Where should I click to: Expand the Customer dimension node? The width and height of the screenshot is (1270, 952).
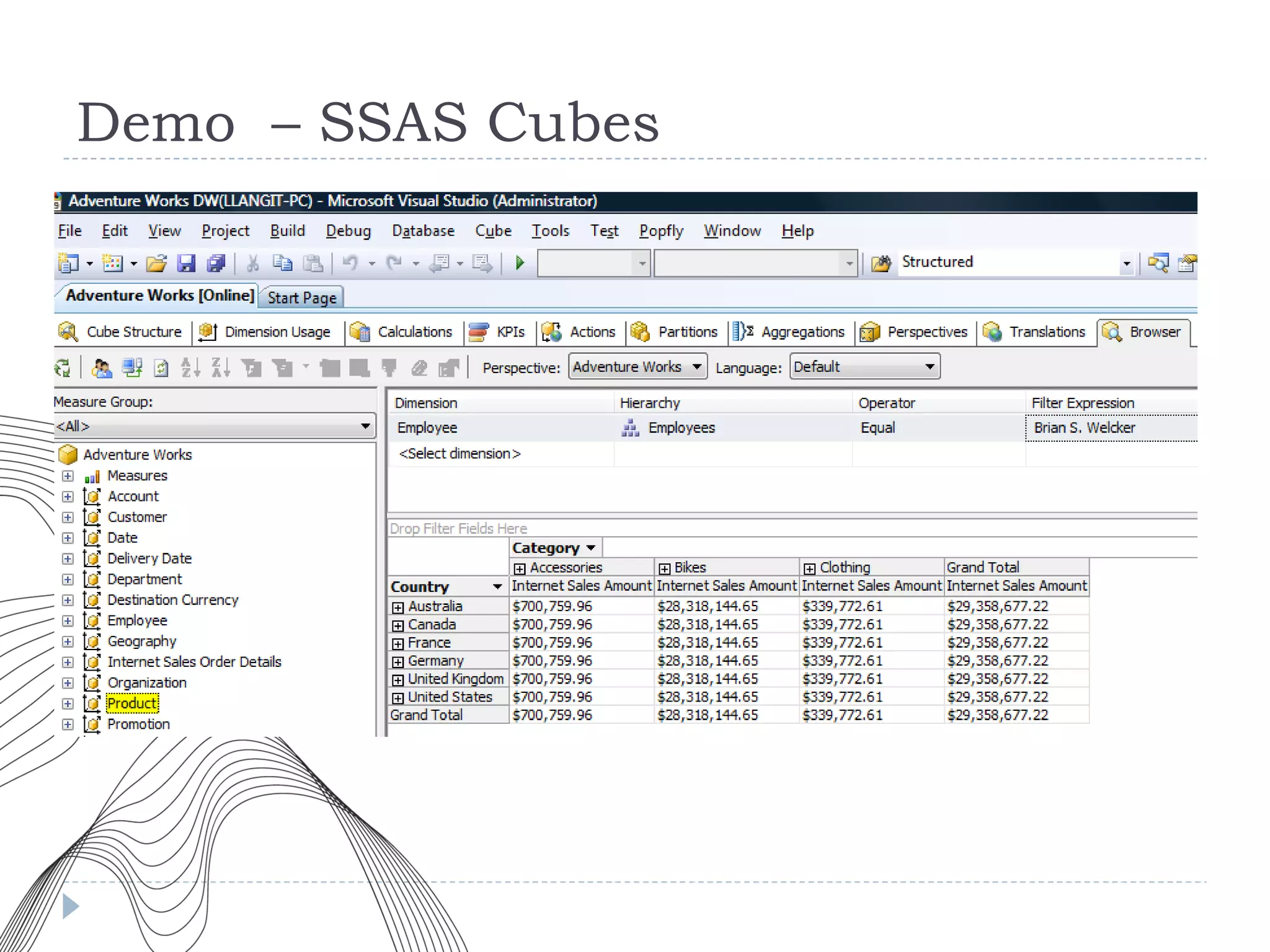[x=68, y=518]
